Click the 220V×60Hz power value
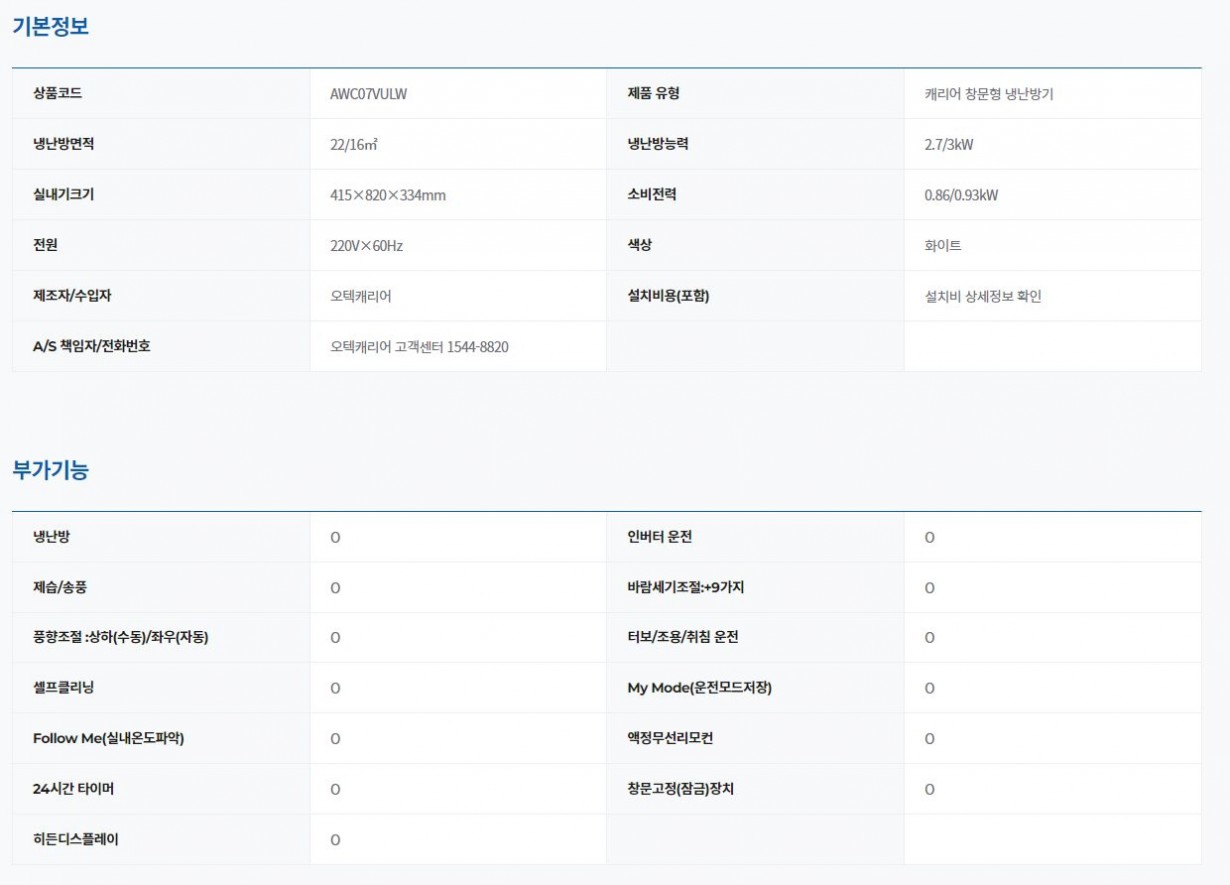 pyautogui.click(x=366, y=245)
